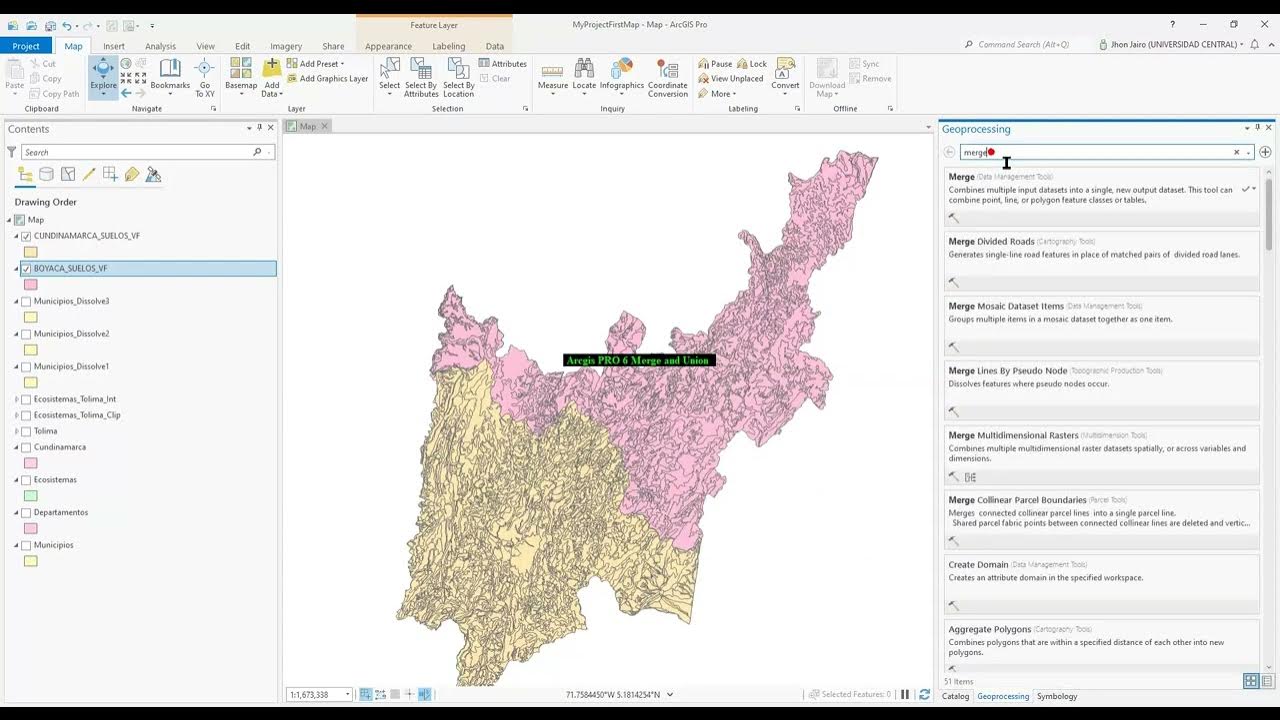Open the filter icon in Contents
Screen dimensions: 1280x720
(12, 152)
